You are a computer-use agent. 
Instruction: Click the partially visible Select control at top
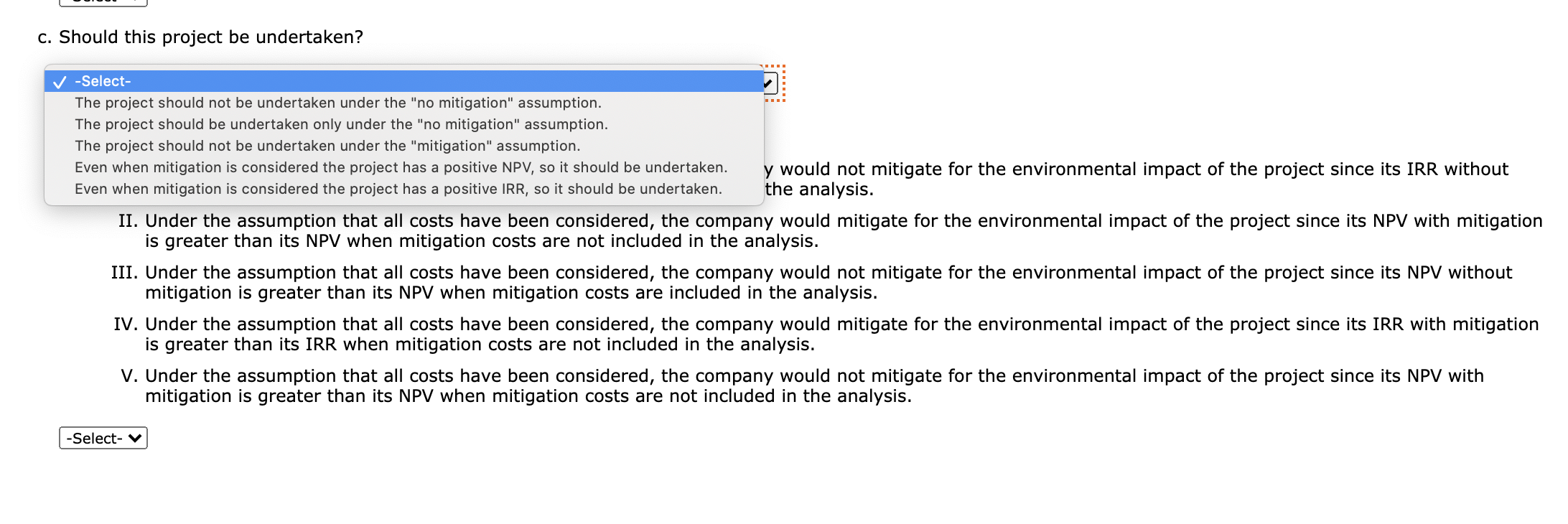[x=104, y=3]
